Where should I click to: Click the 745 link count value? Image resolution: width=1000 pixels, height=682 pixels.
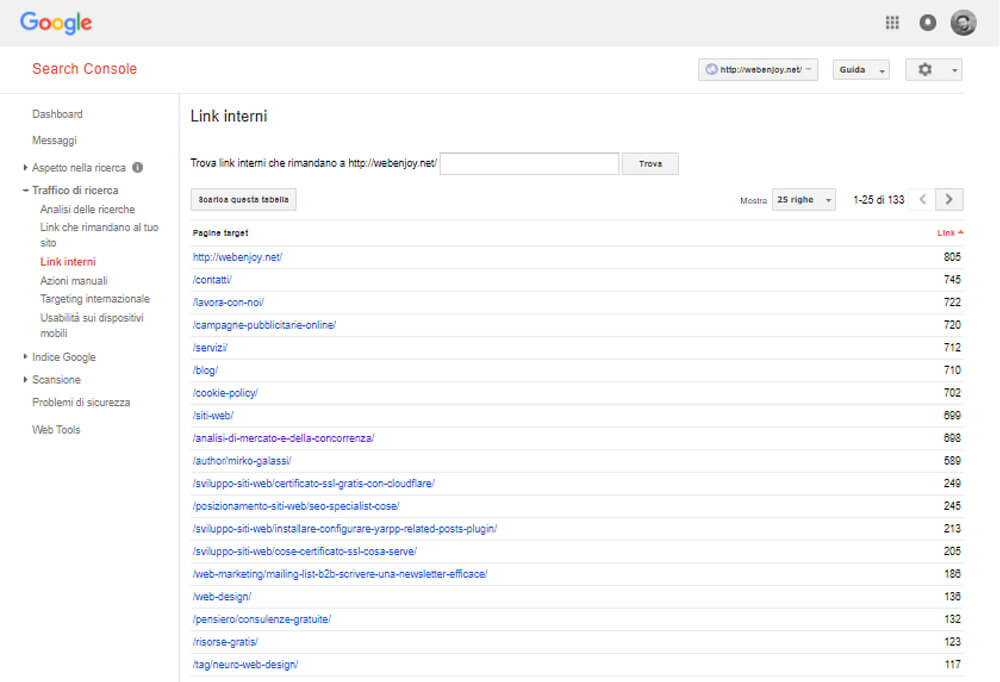coord(952,279)
